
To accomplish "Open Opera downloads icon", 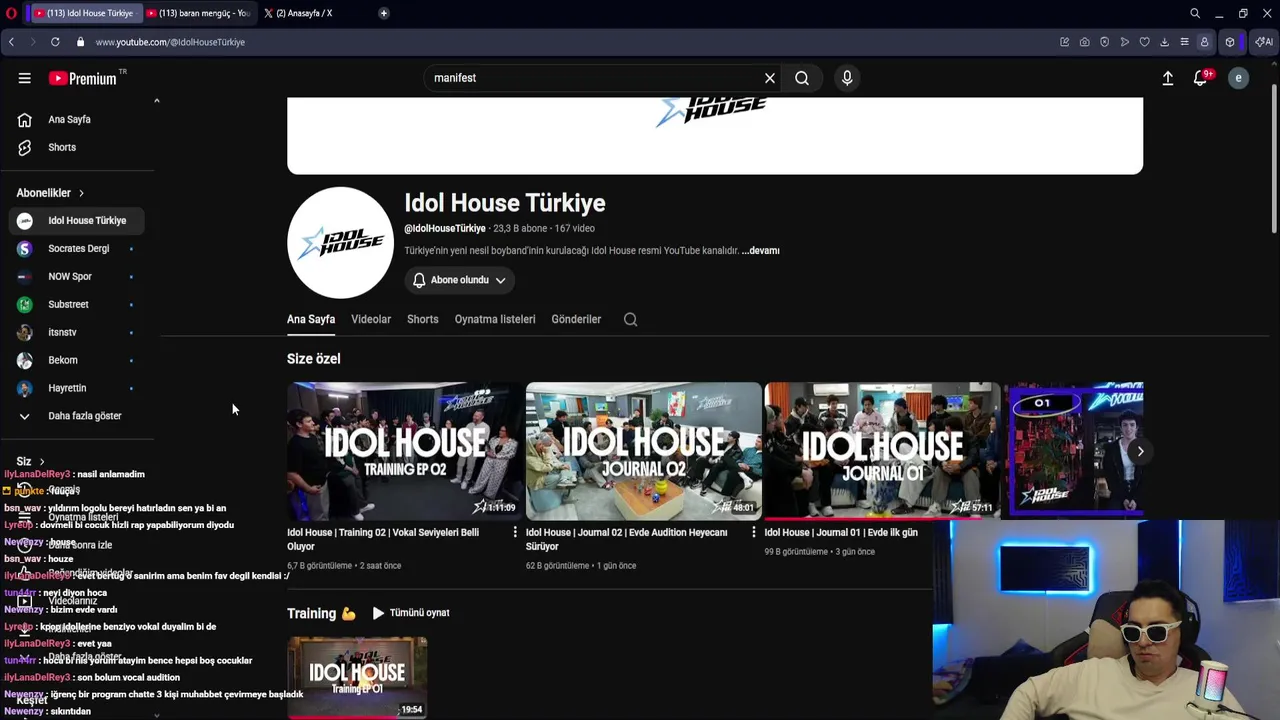I will (1164, 42).
